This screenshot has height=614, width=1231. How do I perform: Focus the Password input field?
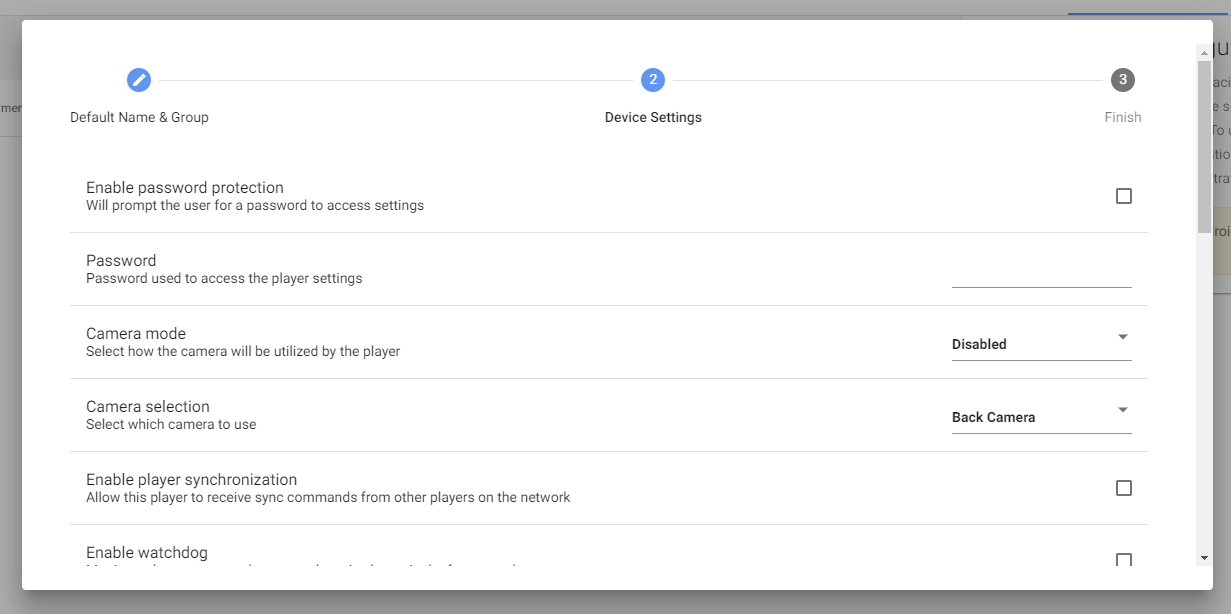pos(1042,271)
